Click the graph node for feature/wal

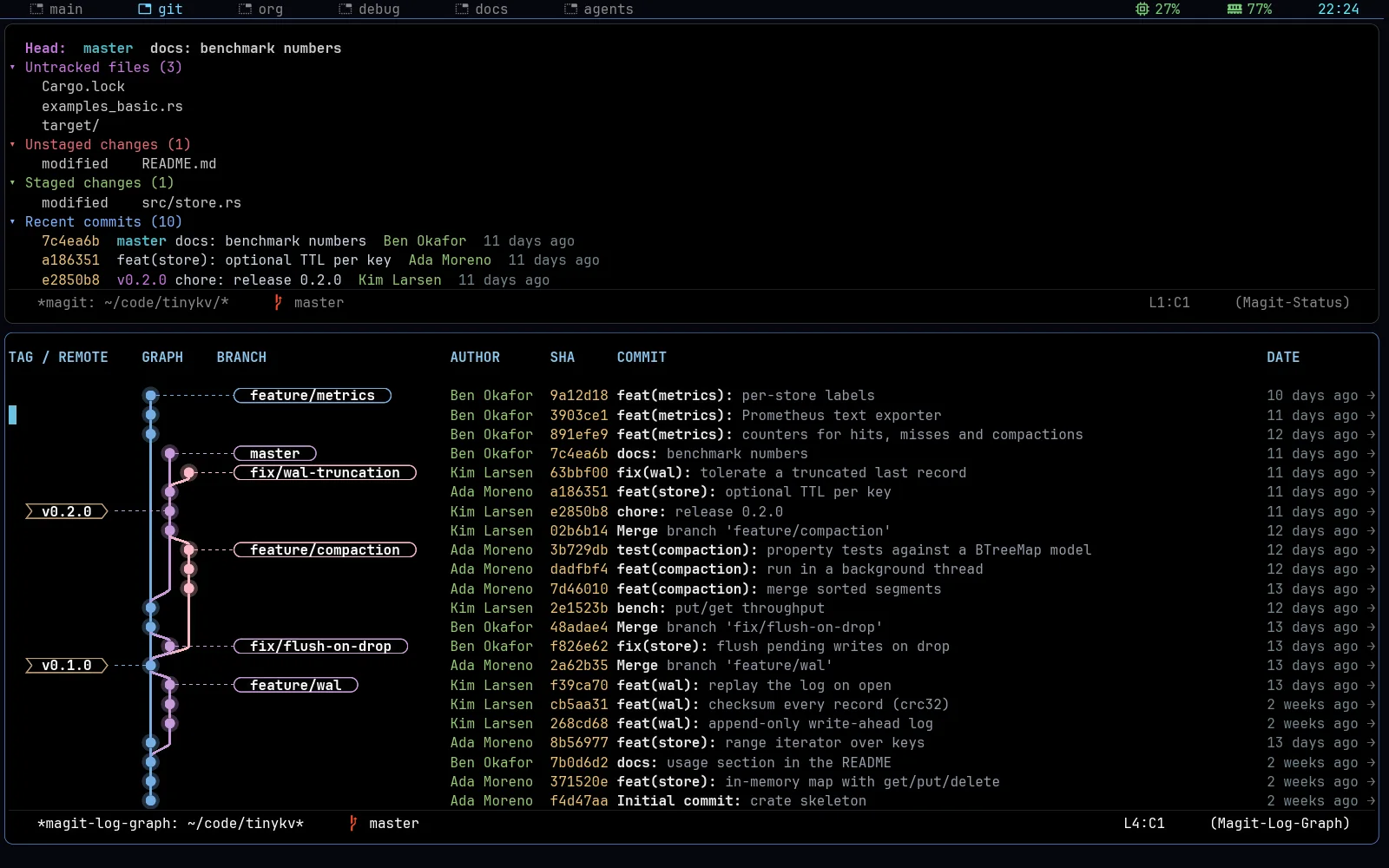pyautogui.click(x=170, y=685)
